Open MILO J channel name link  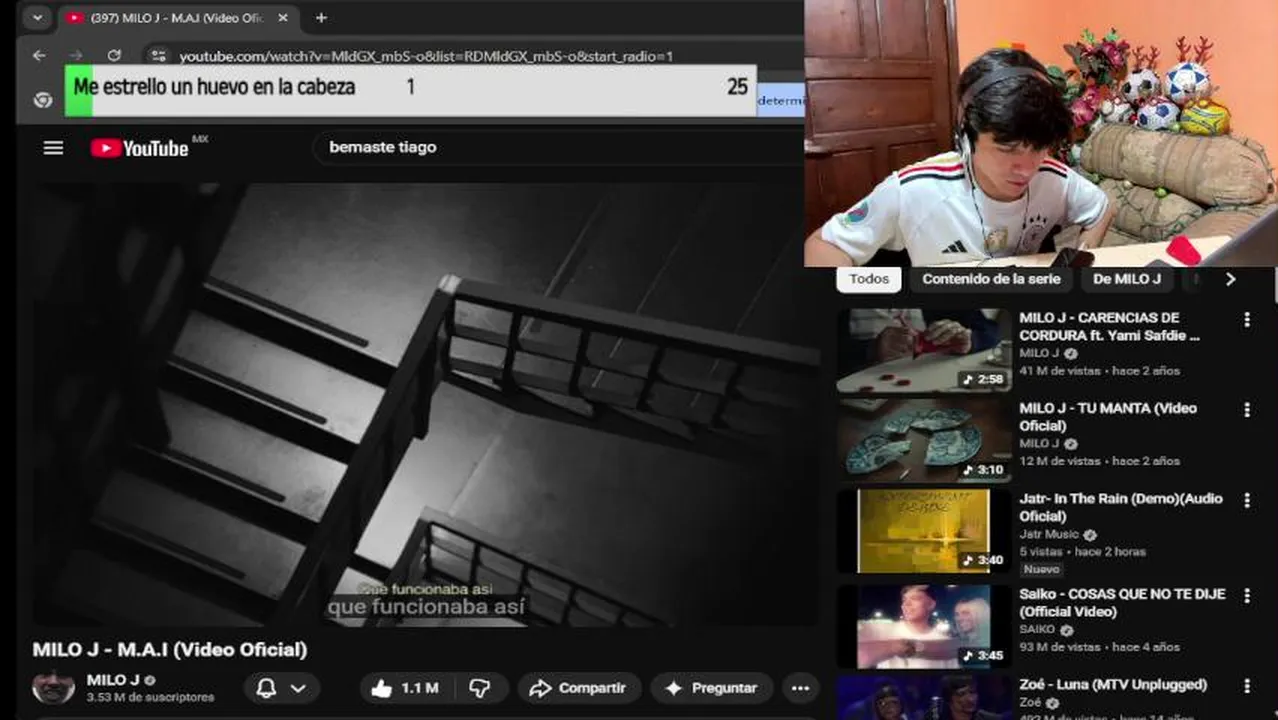point(113,680)
